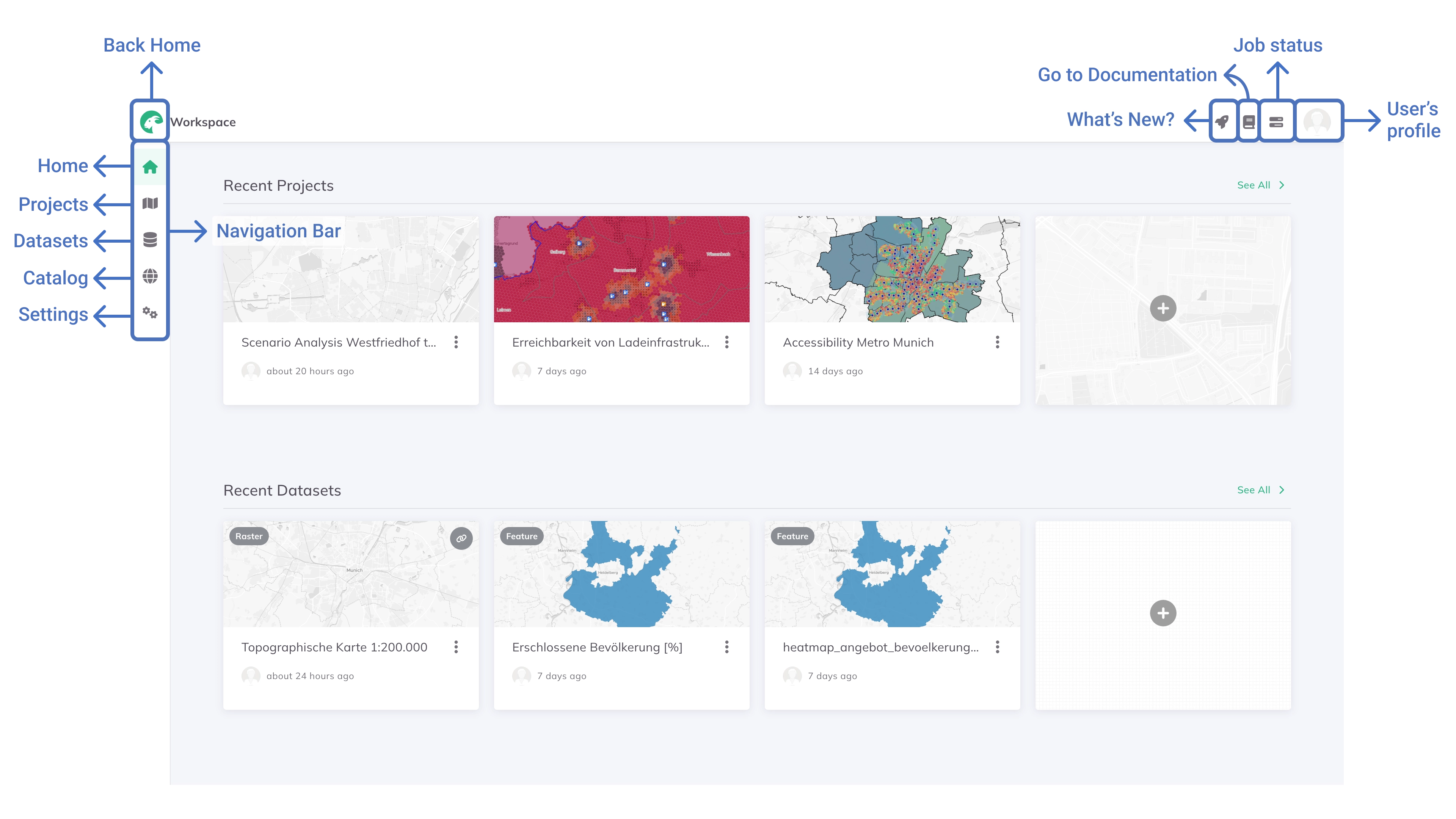Click See All for Recent Datasets
The height and width of the screenshot is (819, 1456).
[x=1260, y=490]
